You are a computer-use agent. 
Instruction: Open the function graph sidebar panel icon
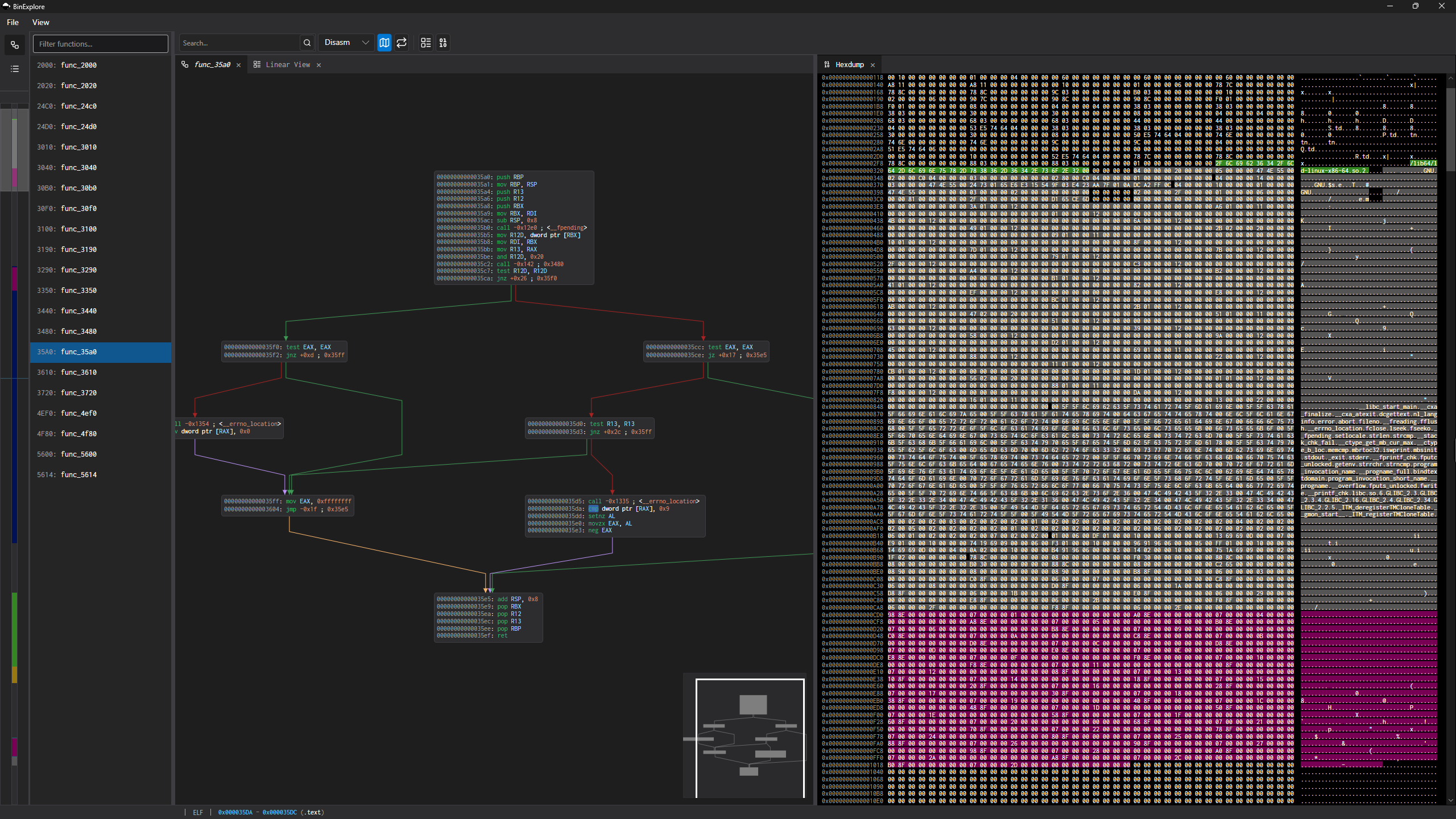click(x=15, y=45)
